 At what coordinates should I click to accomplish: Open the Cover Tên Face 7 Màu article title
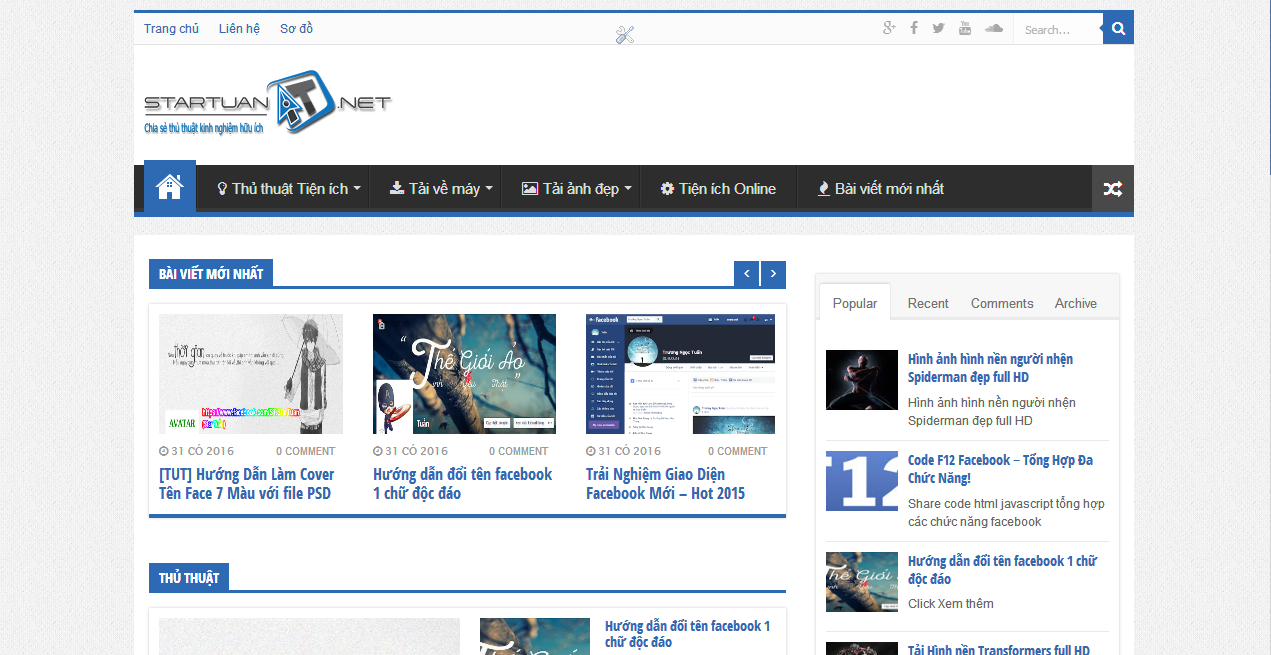click(246, 484)
